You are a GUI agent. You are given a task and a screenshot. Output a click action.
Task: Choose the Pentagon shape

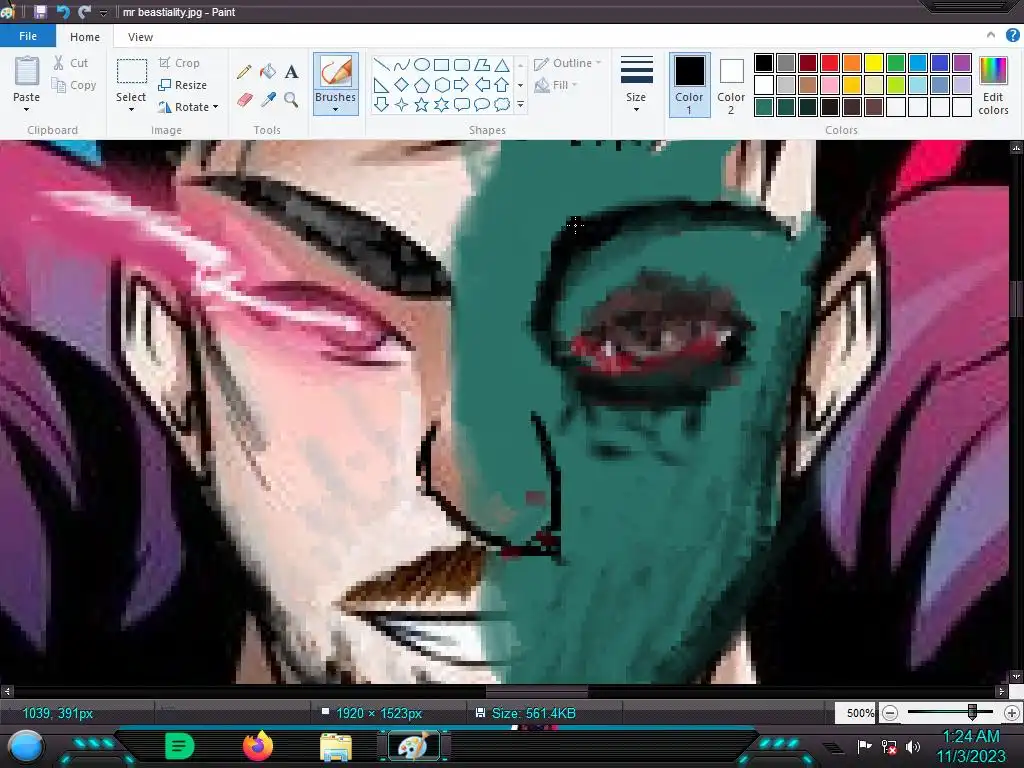coord(422,85)
